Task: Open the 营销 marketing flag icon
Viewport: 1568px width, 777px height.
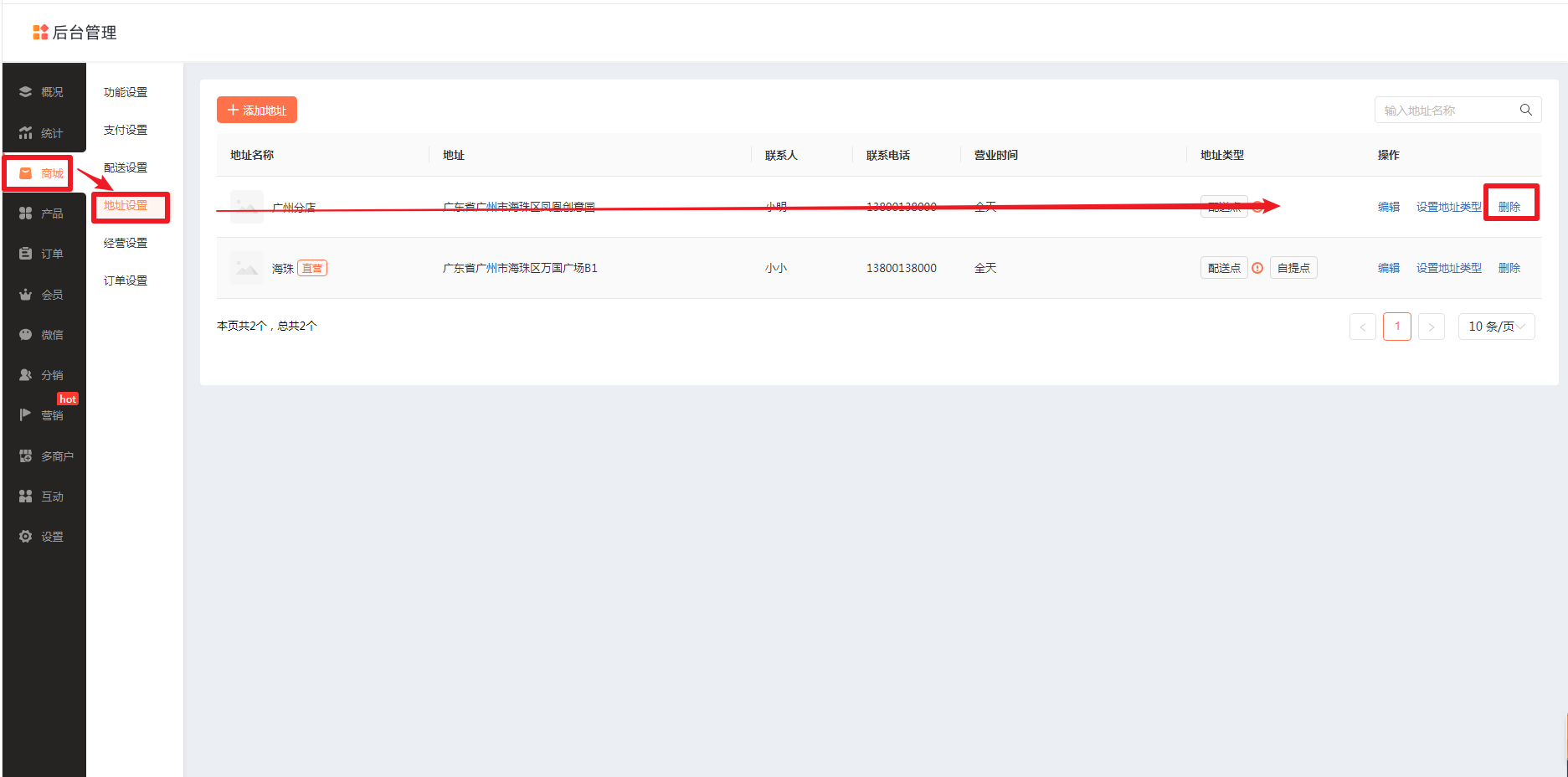Action: pyautogui.click(x=25, y=415)
